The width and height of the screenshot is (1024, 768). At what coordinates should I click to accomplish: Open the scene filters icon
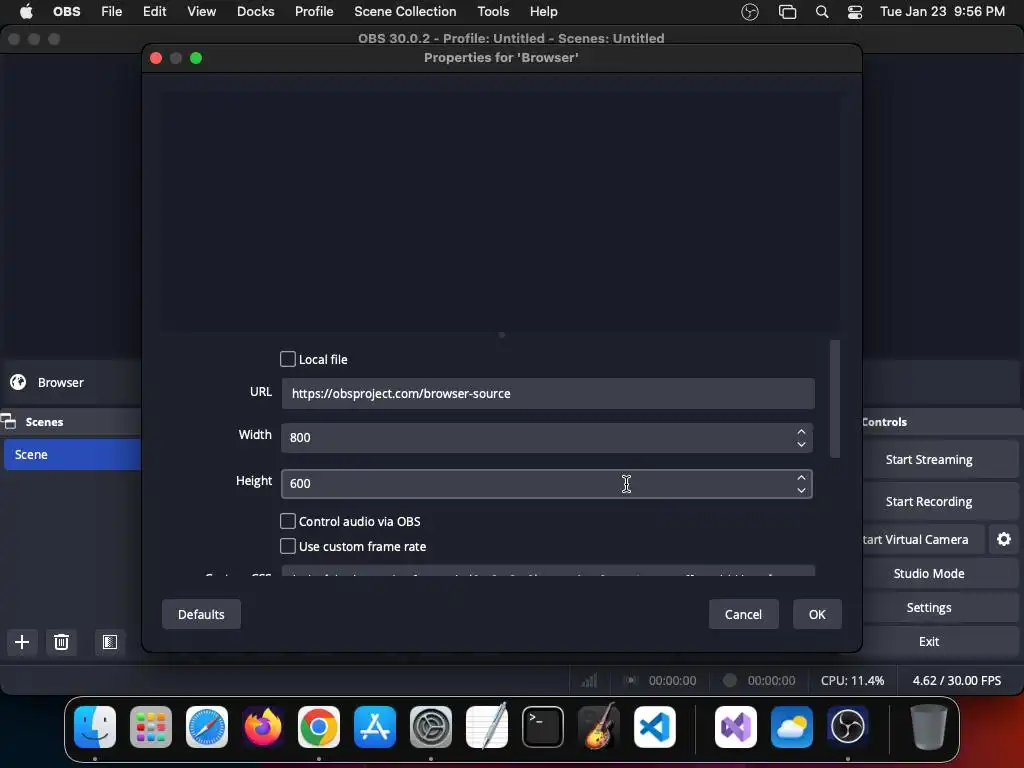110,642
